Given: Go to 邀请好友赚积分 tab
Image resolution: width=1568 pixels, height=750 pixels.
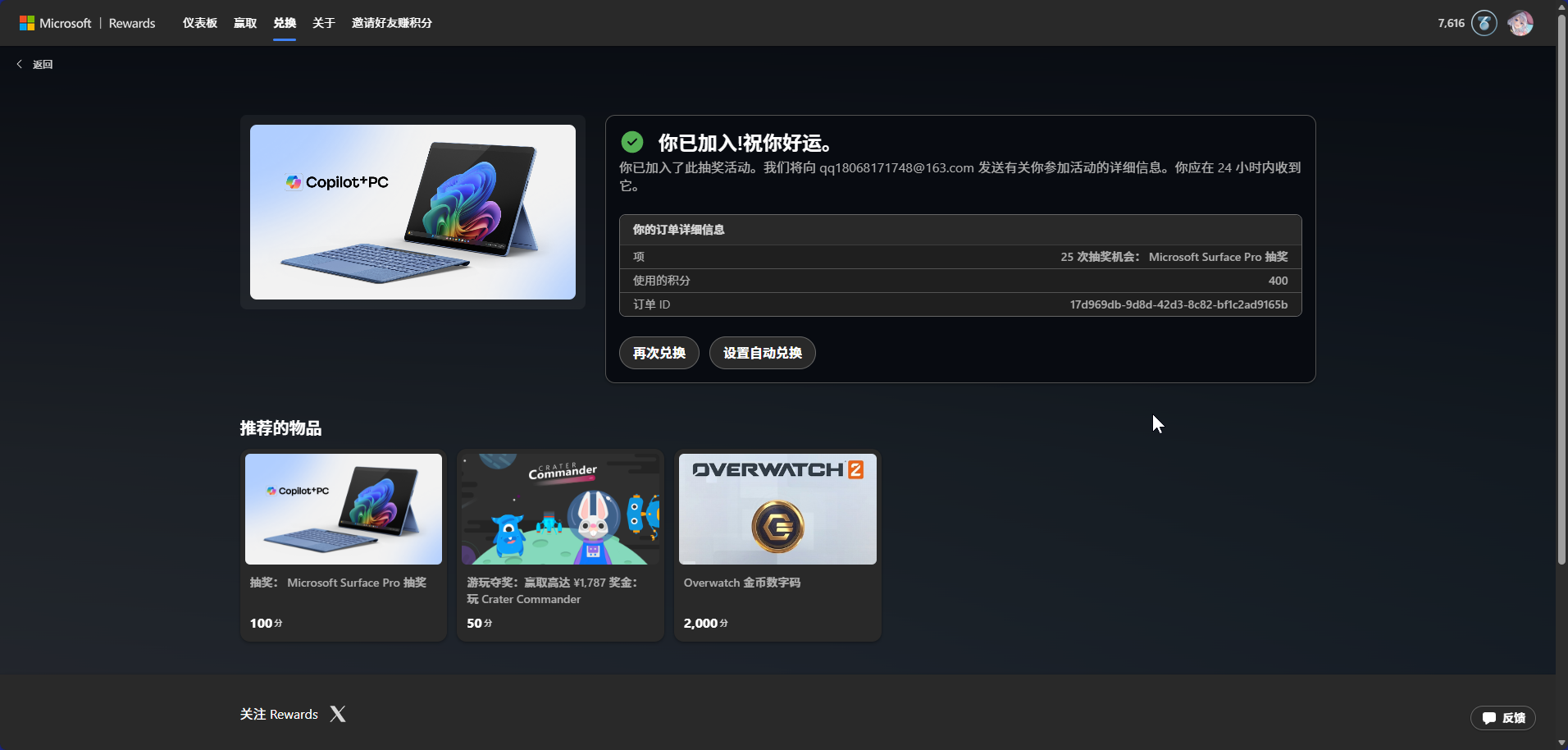Looking at the screenshot, I should tap(392, 23).
